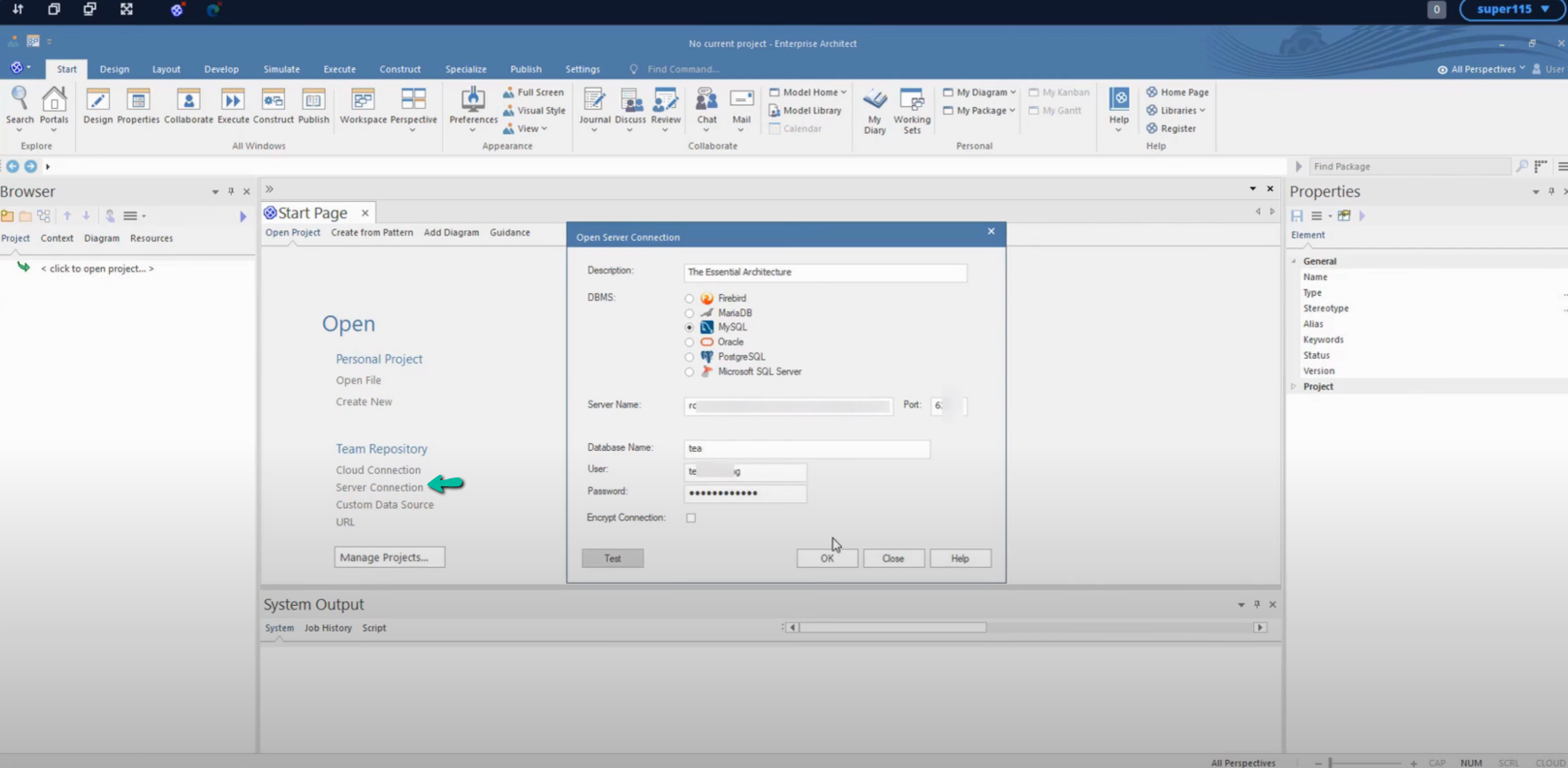The width and height of the screenshot is (1568, 768).
Task: Select the Oracle DBMS option
Action: 689,342
